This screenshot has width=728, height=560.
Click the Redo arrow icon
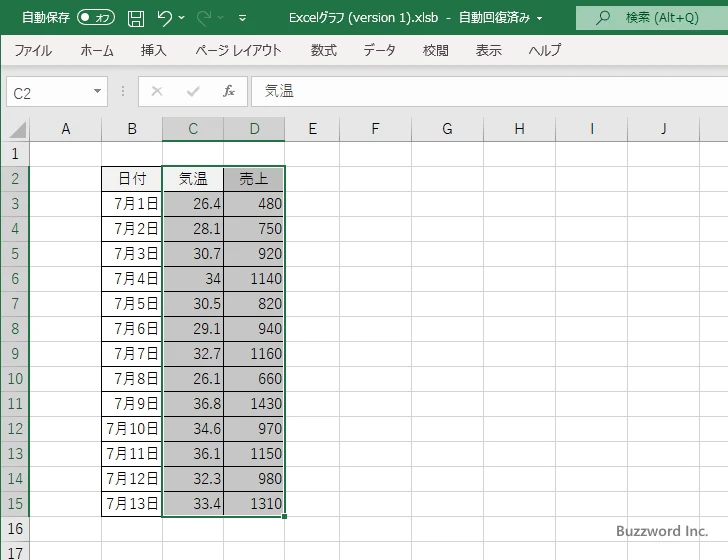(x=203, y=18)
